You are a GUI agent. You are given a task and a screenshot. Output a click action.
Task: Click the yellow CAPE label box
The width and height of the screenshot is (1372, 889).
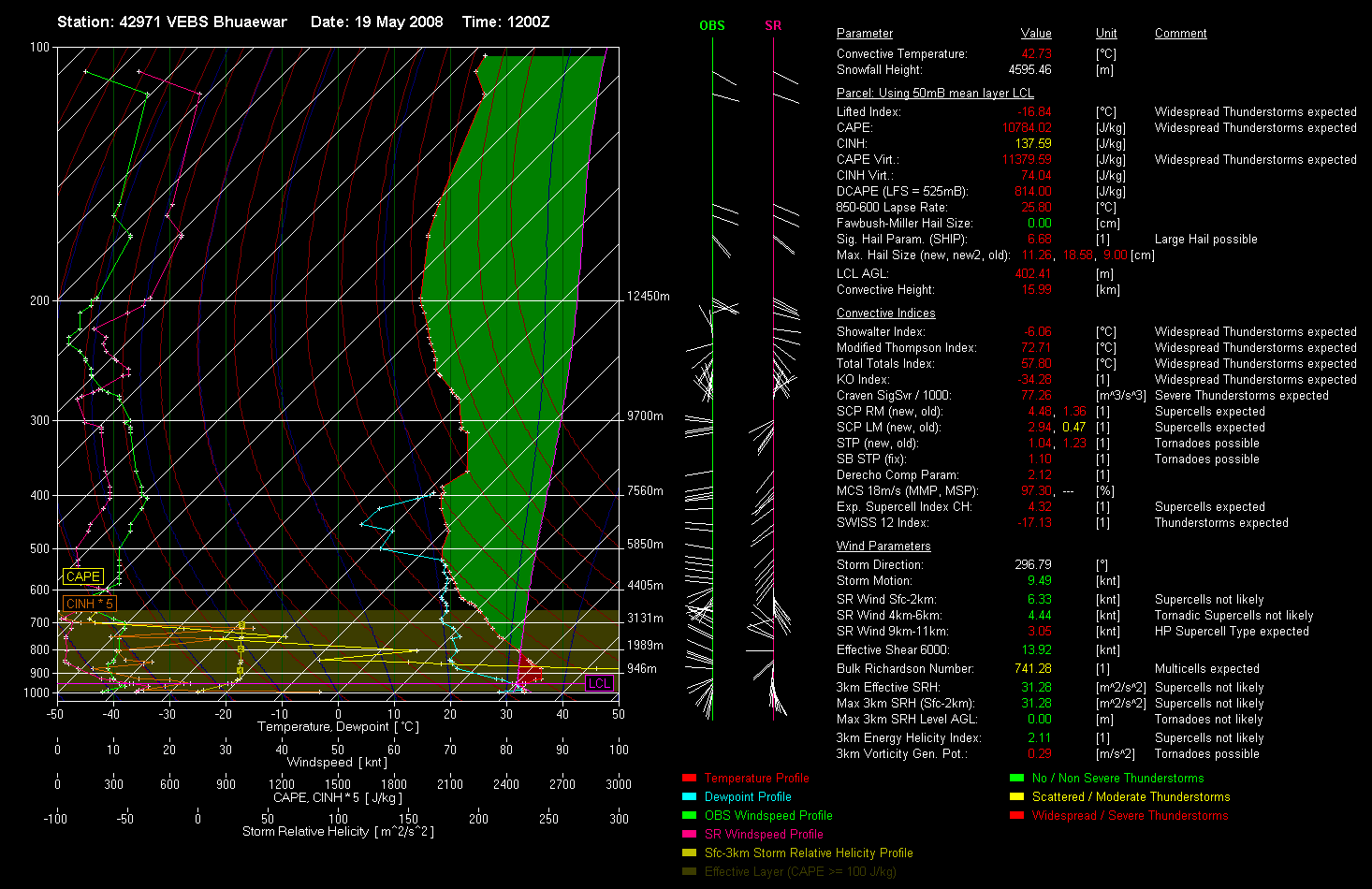click(82, 576)
